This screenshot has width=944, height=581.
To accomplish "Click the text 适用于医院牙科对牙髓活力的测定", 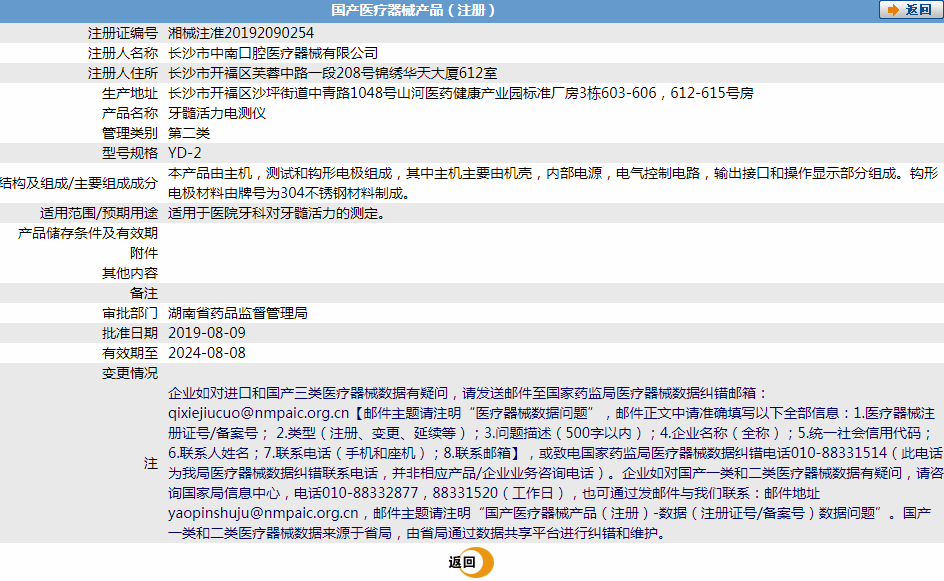I will 276,213.
